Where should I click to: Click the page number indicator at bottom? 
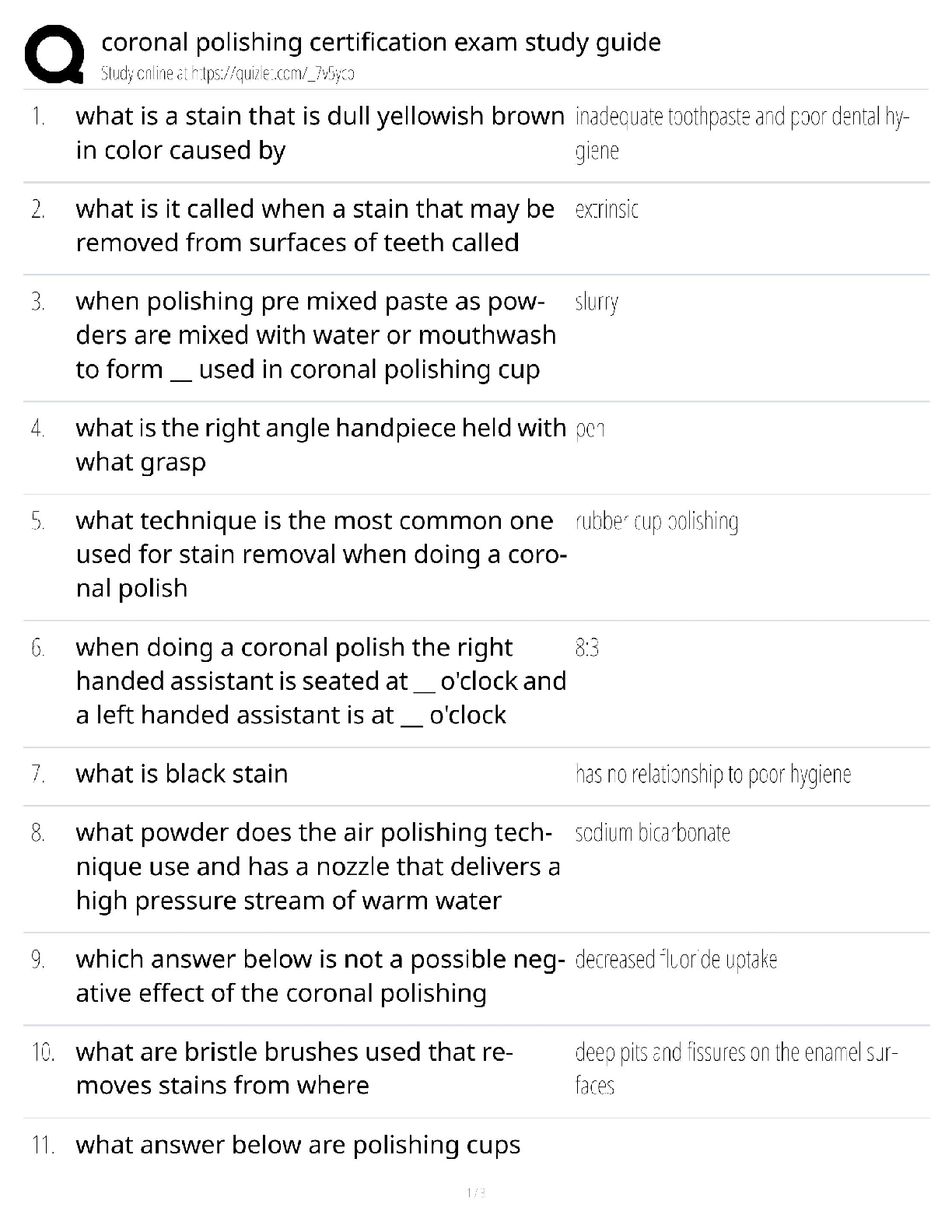pos(476,1192)
